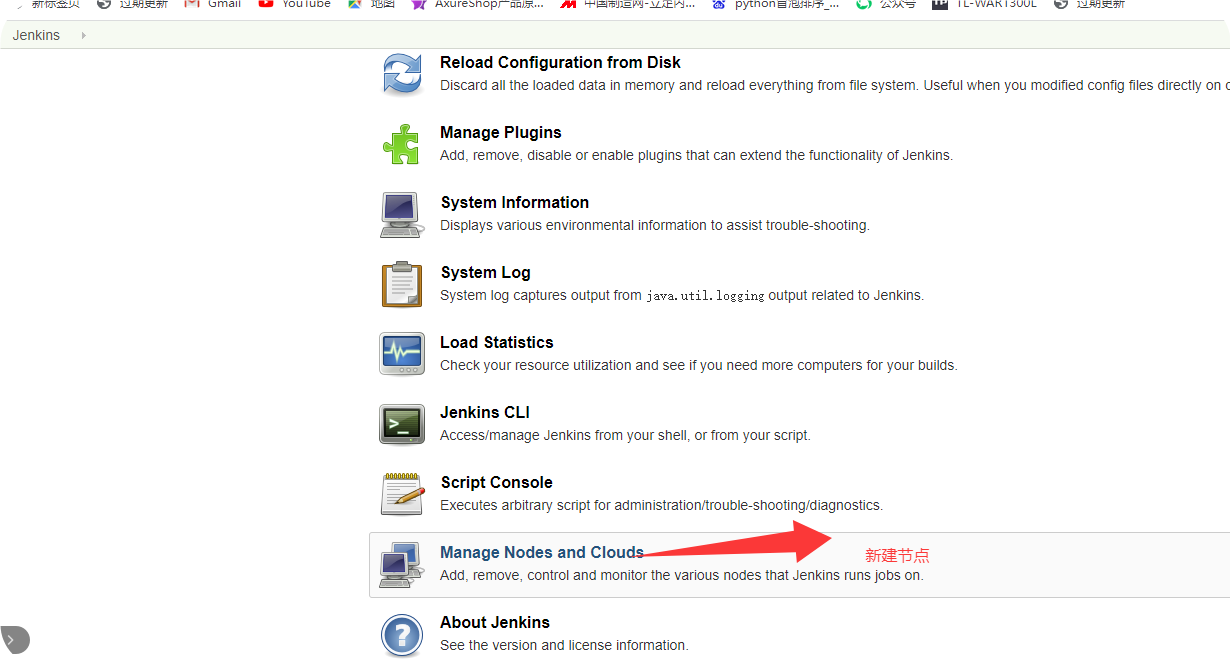
Task: Expand the collapsed side panel chevron
Action: (x=13, y=639)
